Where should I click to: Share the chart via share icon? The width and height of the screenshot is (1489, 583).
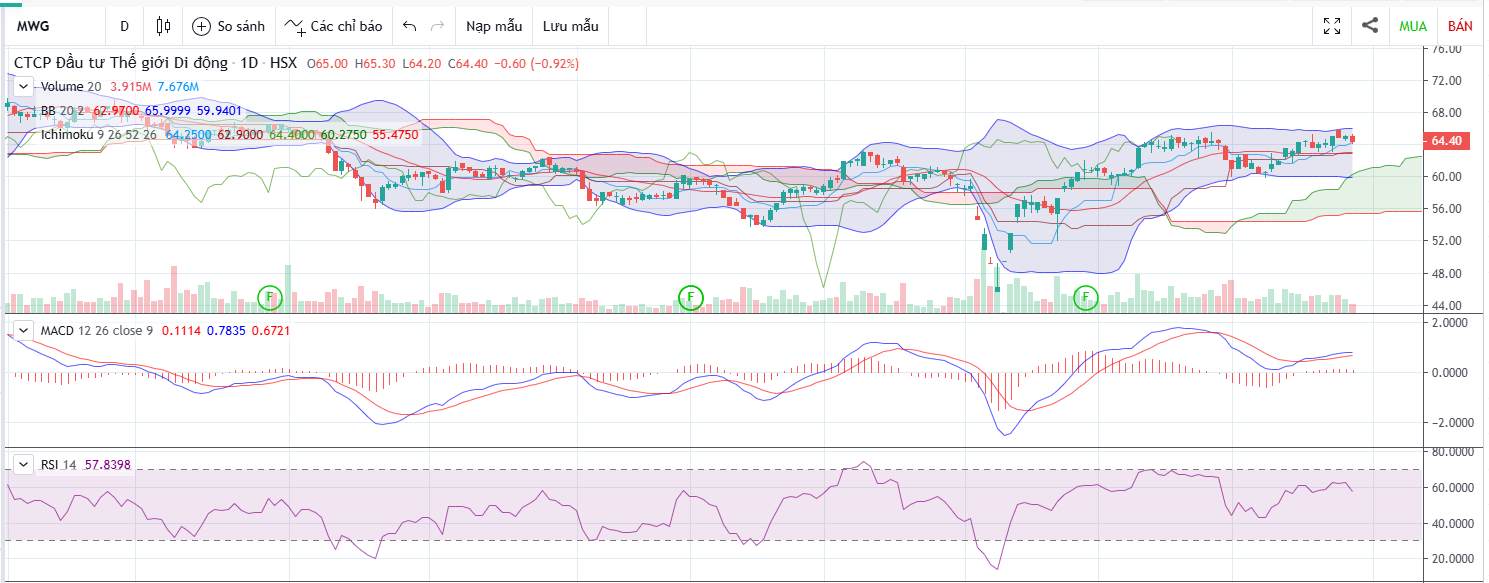click(x=1370, y=26)
